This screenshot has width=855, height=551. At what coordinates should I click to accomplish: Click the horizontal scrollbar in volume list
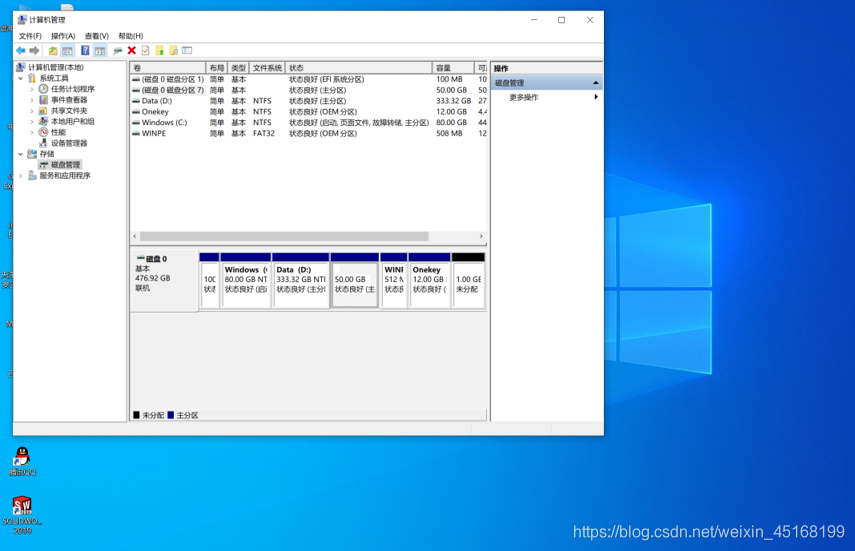pos(284,236)
